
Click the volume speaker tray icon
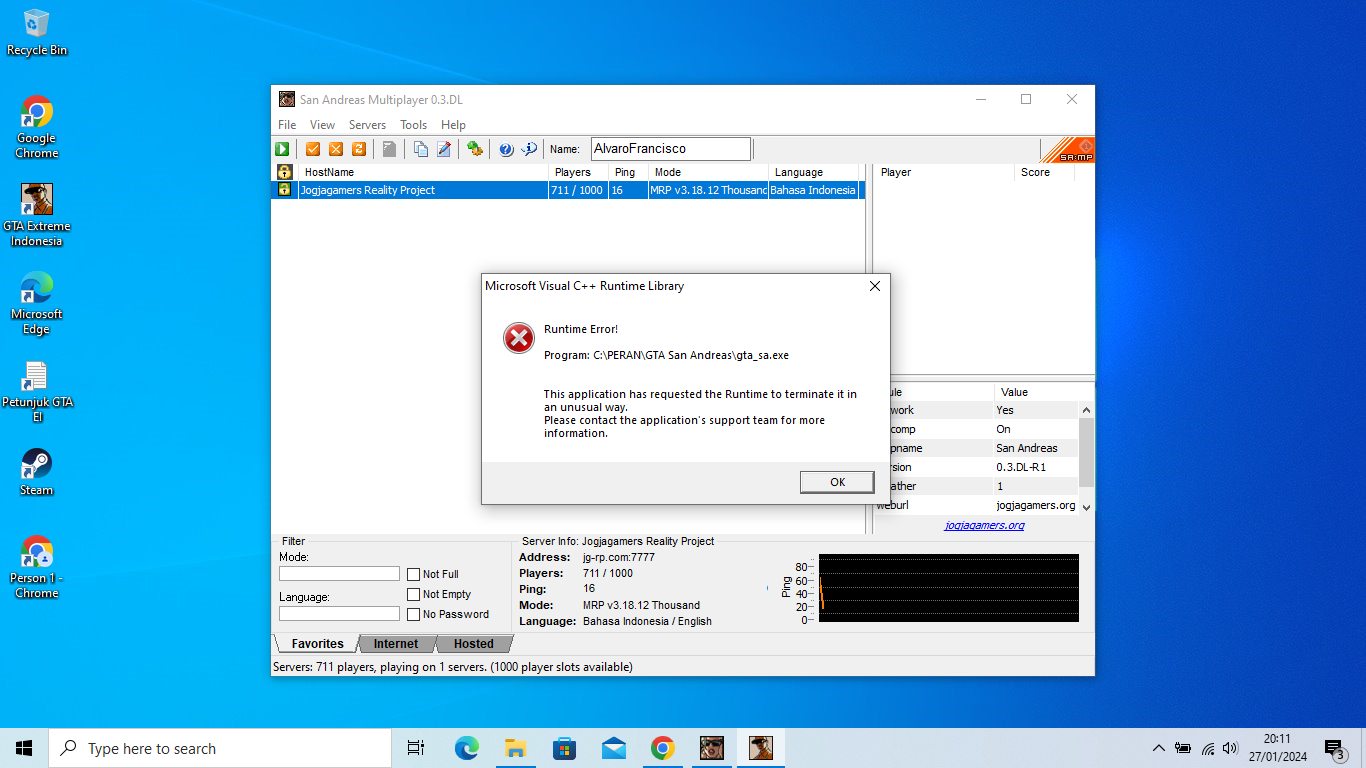tap(1230, 748)
